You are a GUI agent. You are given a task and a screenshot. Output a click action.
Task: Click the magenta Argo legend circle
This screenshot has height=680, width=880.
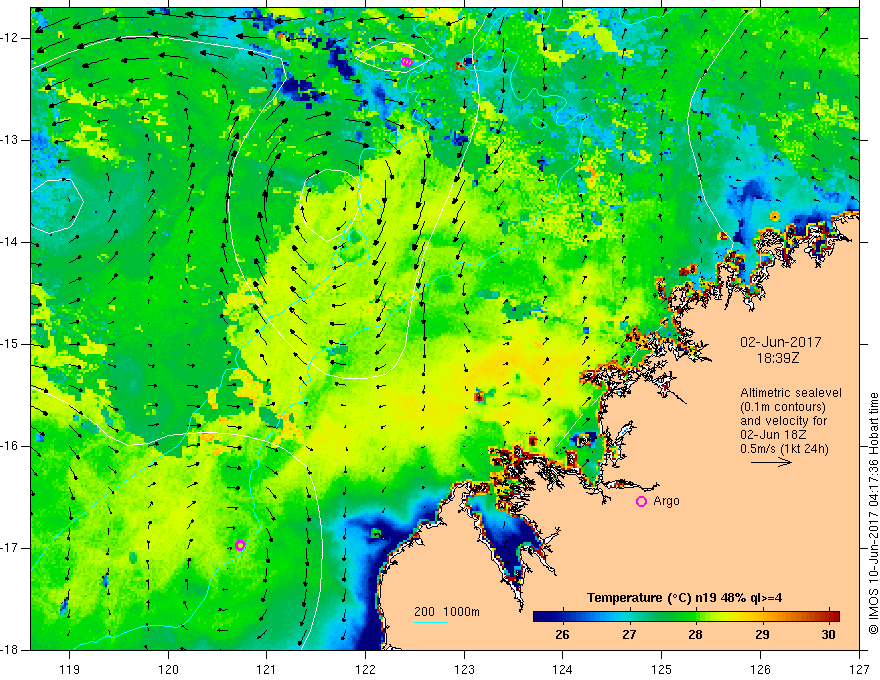point(641,501)
